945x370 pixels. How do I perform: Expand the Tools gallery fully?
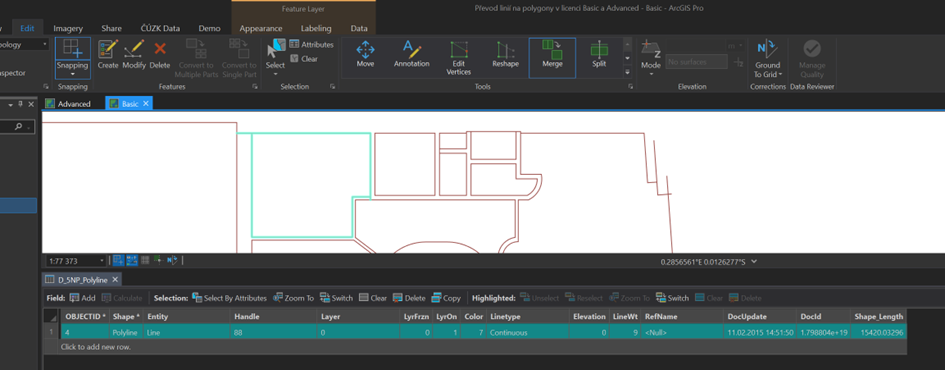coord(627,72)
